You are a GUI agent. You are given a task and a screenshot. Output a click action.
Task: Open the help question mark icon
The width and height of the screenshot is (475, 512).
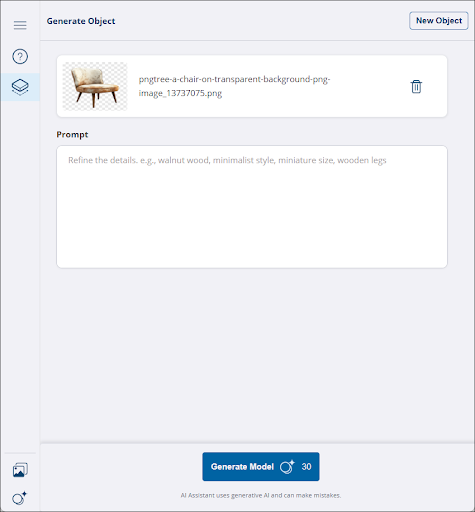(x=20, y=56)
